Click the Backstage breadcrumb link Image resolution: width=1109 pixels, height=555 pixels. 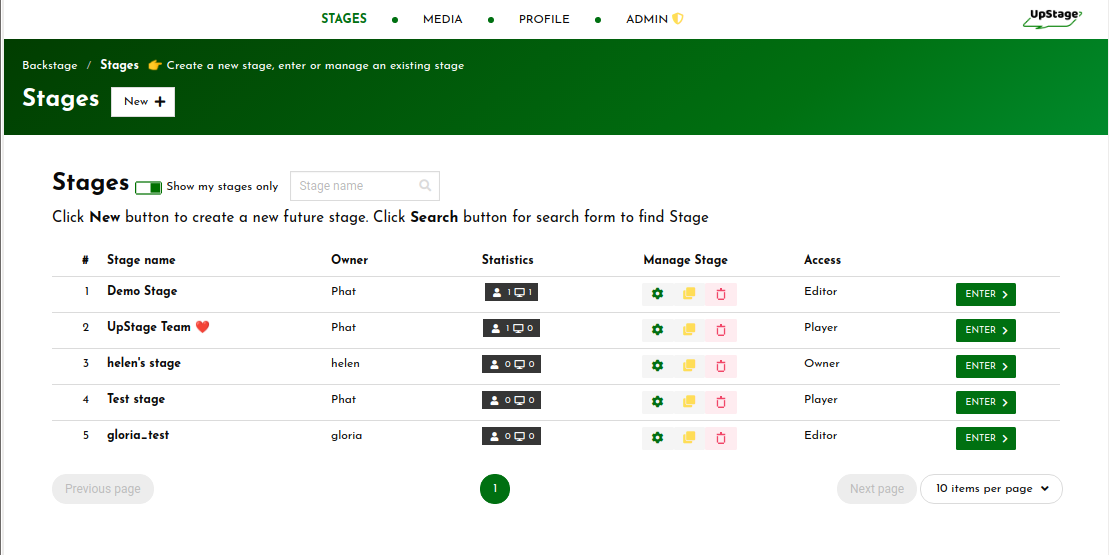[50, 66]
